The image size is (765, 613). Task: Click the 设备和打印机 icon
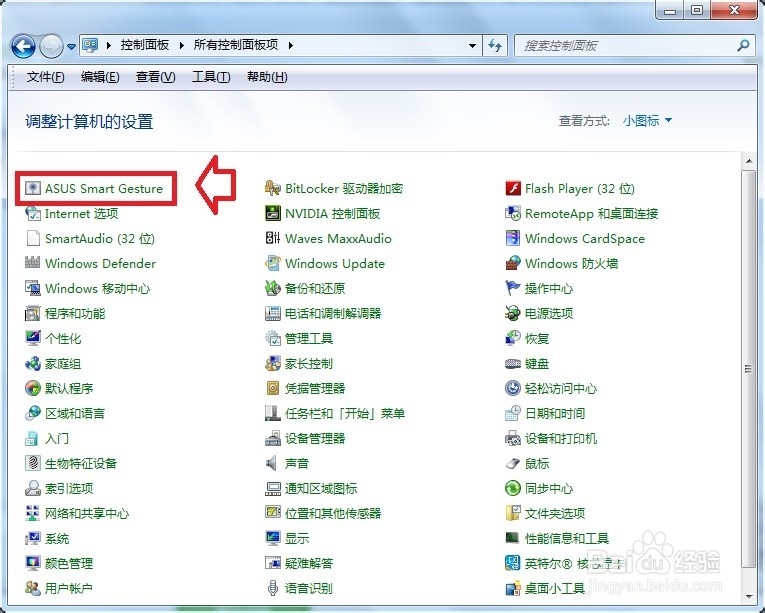coord(513,438)
